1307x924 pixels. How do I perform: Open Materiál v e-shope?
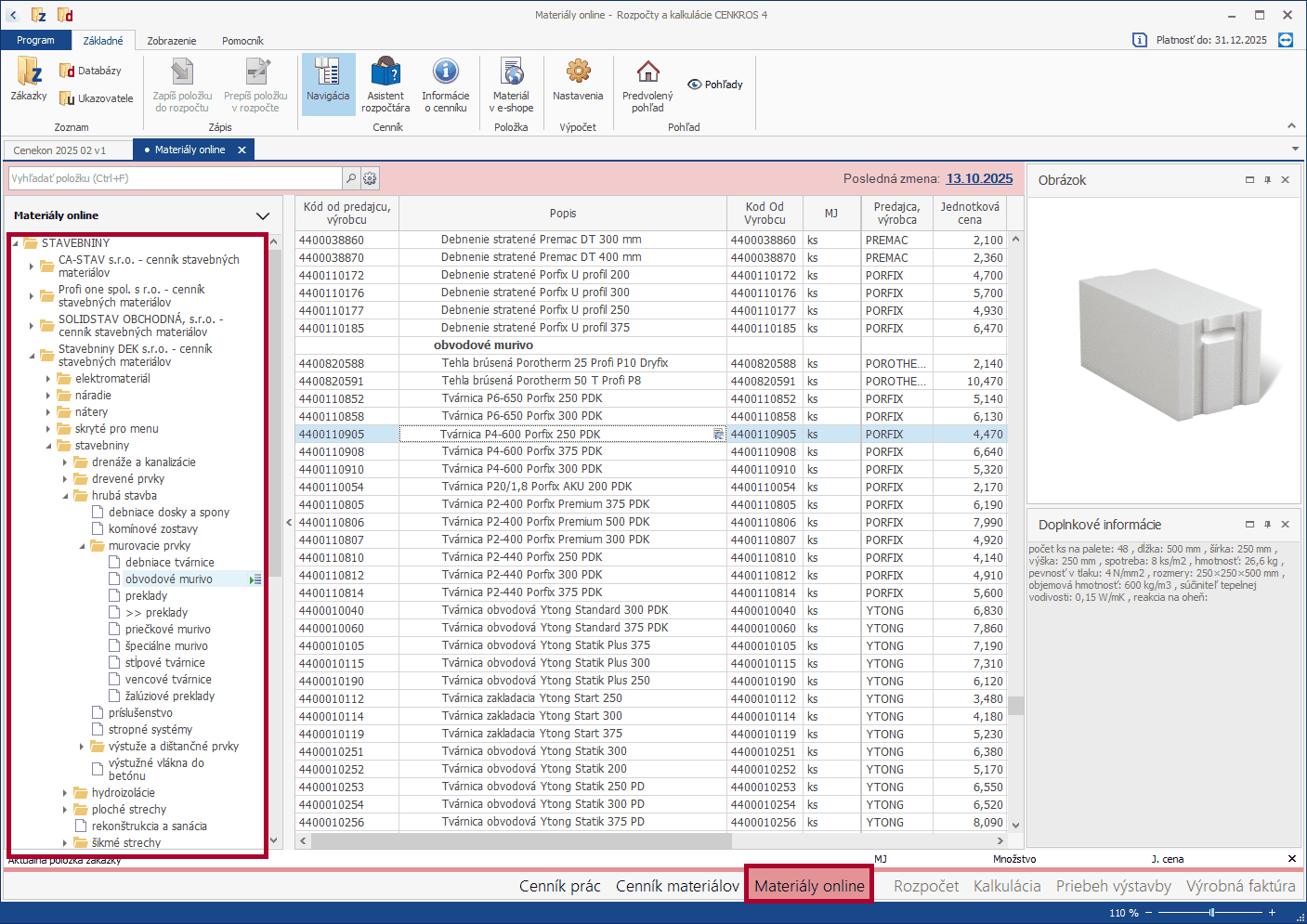click(x=511, y=84)
